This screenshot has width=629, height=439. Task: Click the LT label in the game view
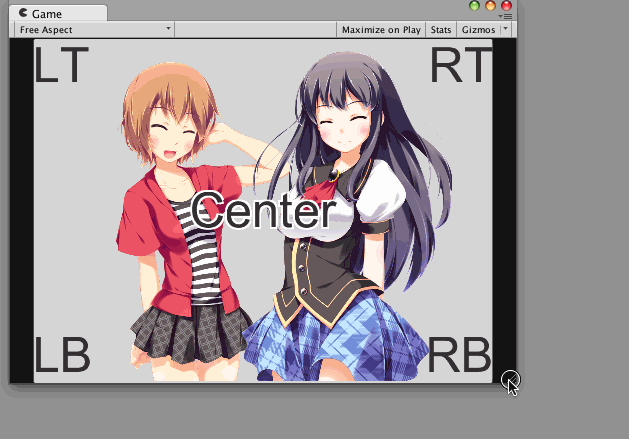61,65
